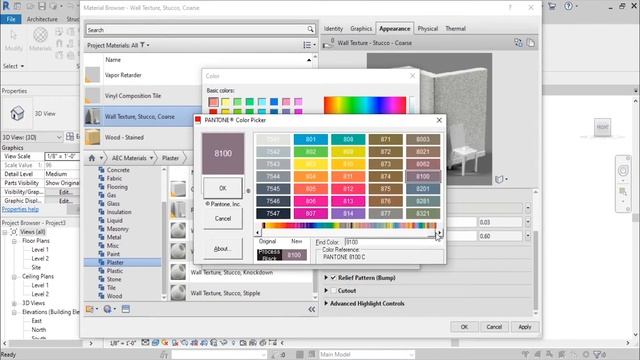Collapse library panel with double chevron icon
Viewport: 640px width, 360px height.
[x=311, y=309]
